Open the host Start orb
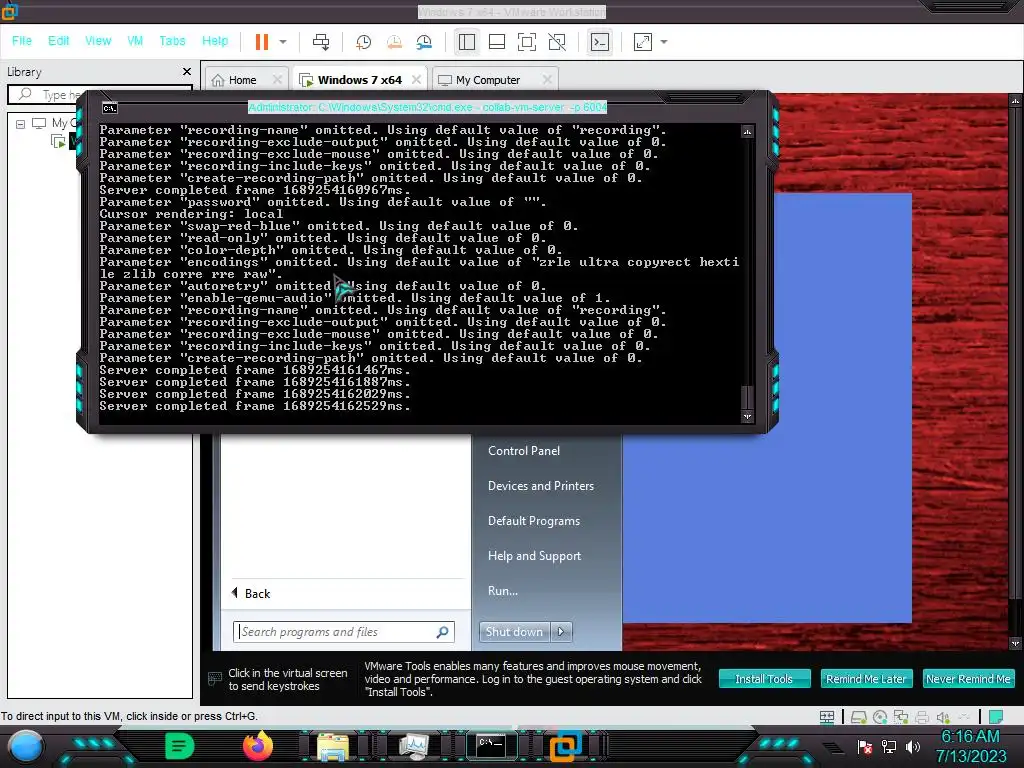Image resolution: width=1024 pixels, height=768 pixels. point(25,746)
